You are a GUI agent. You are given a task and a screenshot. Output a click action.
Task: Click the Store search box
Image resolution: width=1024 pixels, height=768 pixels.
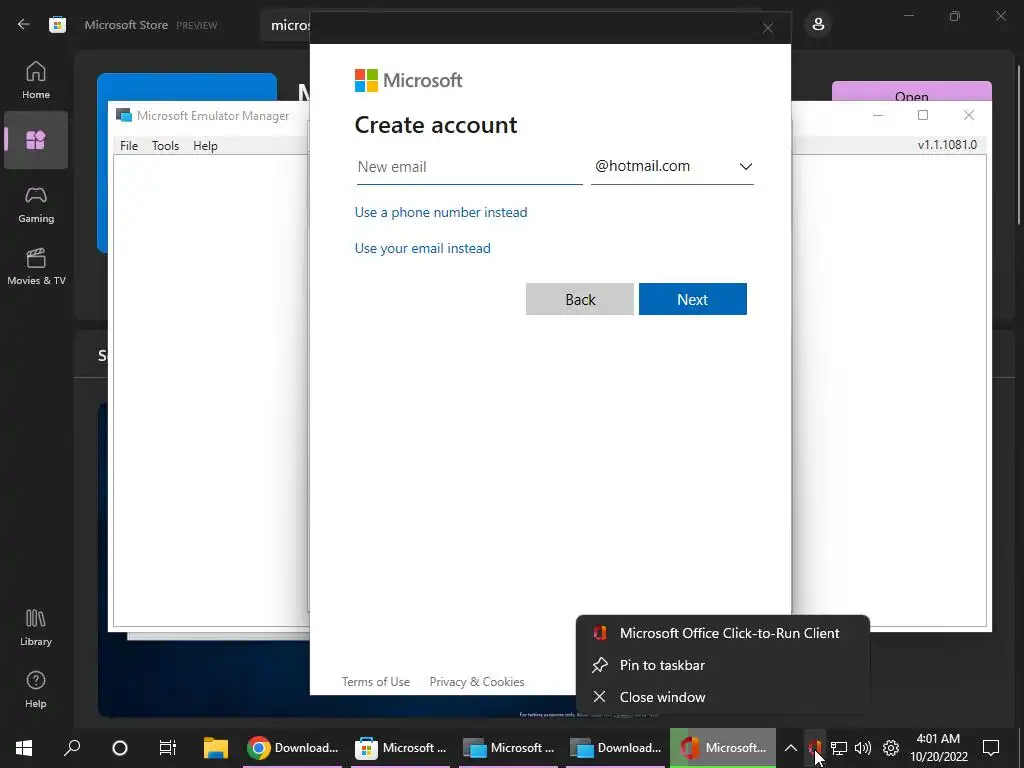(285, 25)
